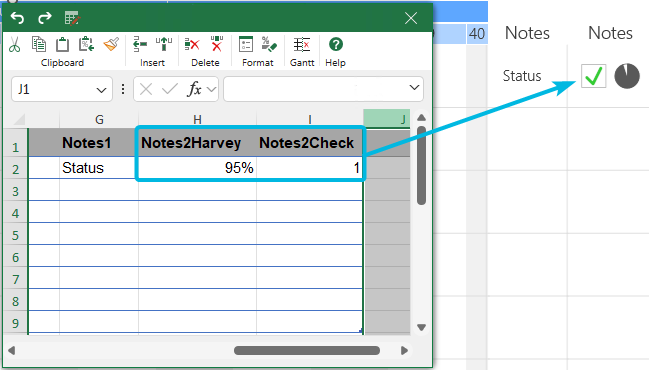Select the Notes1 header cell

click(99, 143)
